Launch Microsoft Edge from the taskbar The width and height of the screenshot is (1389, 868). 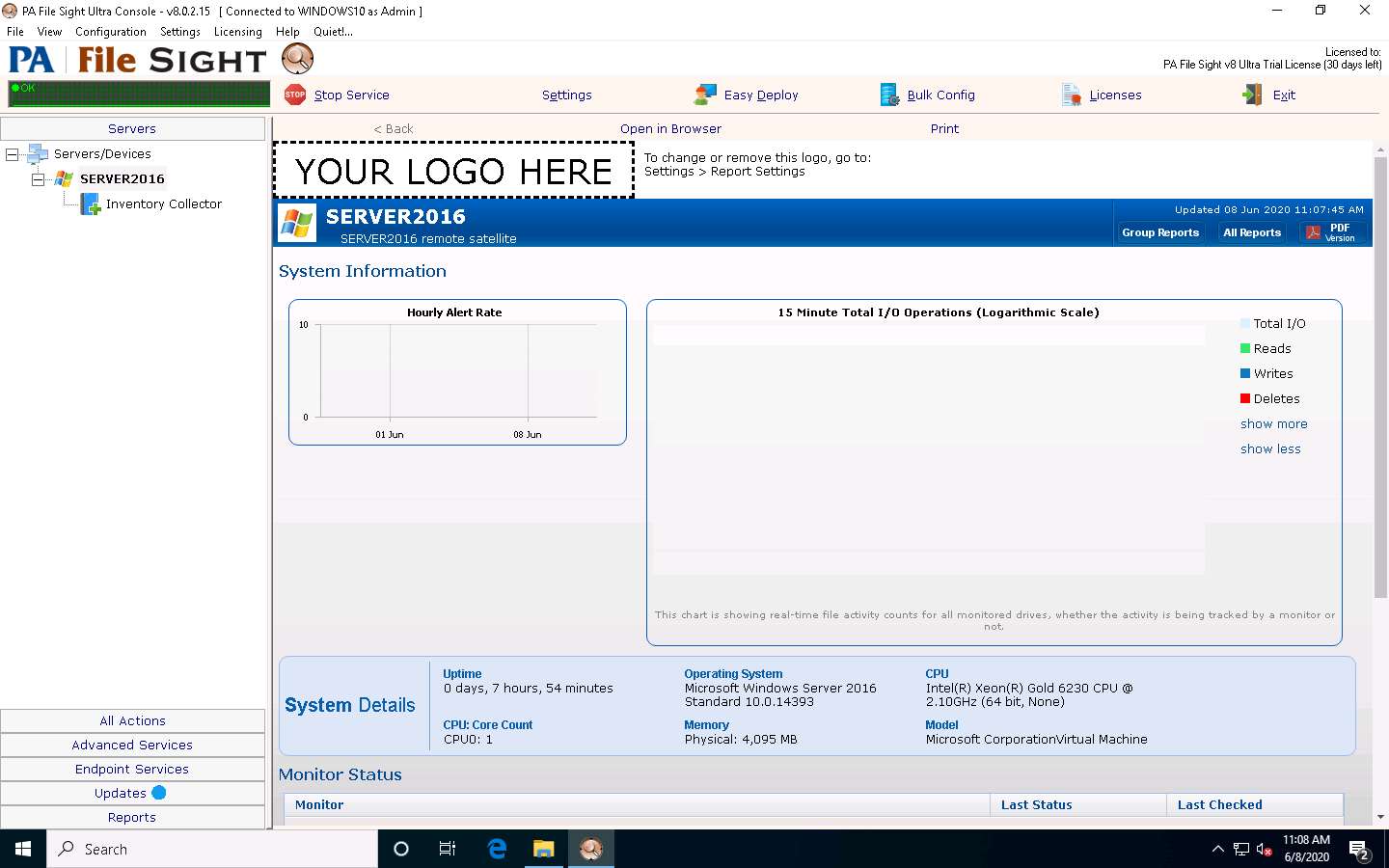click(497, 849)
